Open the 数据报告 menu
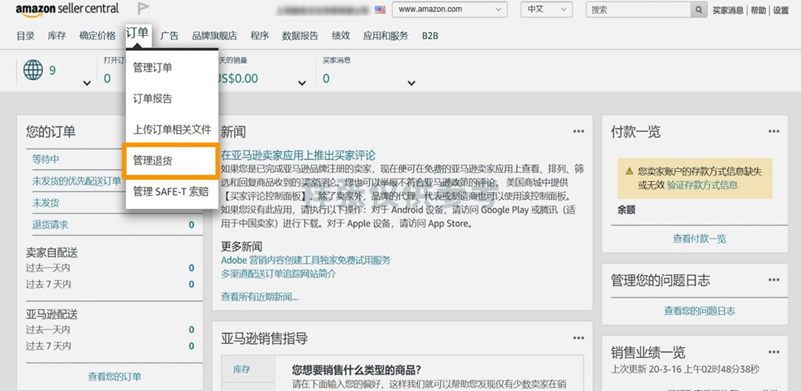 point(300,36)
